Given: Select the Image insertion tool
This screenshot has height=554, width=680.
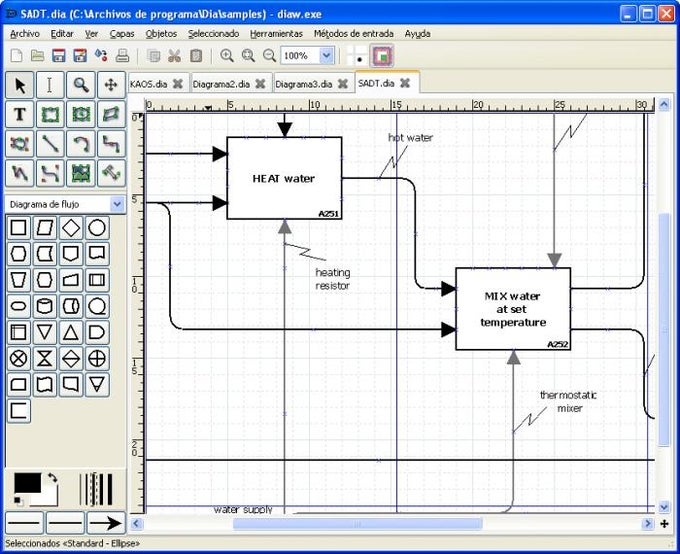Looking at the screenshot, I should pos(81,174).
